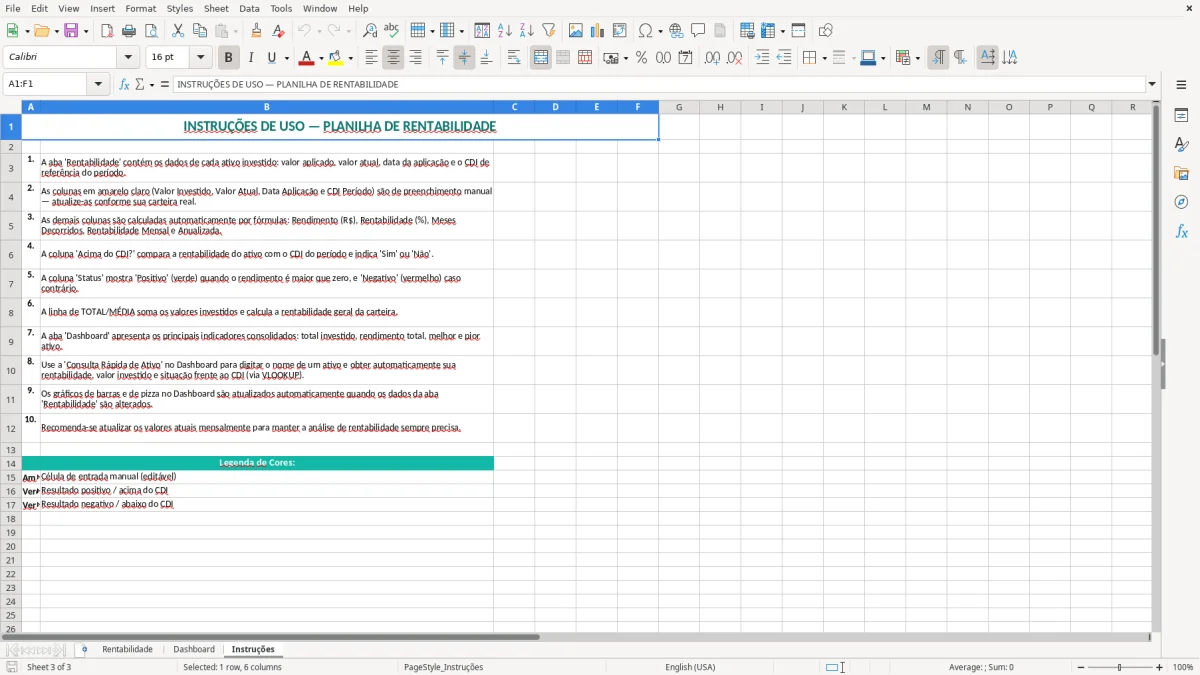Print the spreadsheet with the printer icon
This screenshot has width=1200, height=675.
(x=129, y=31)
